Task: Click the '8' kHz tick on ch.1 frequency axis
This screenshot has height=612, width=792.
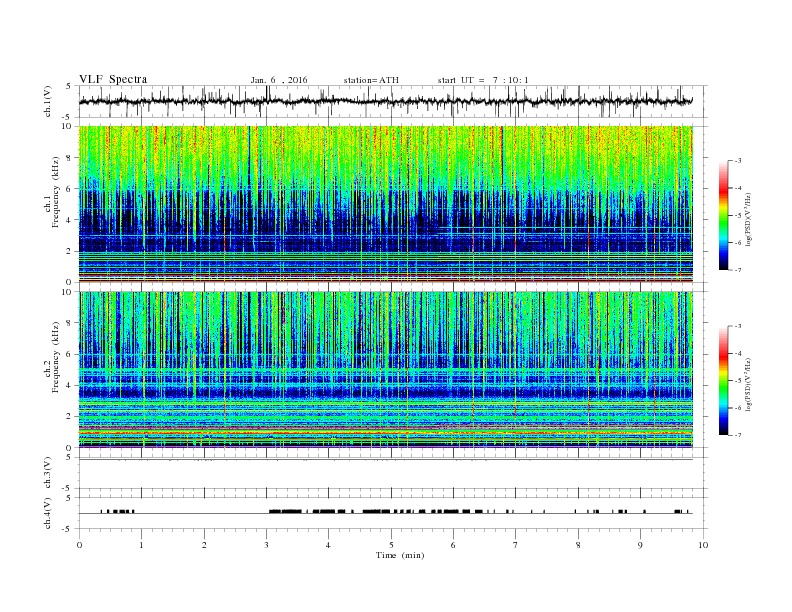Action: (69, 158)
